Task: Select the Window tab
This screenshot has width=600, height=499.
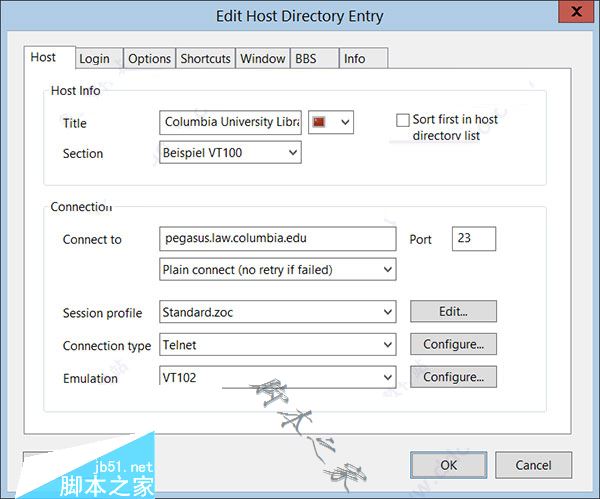Action: (263, 59)
